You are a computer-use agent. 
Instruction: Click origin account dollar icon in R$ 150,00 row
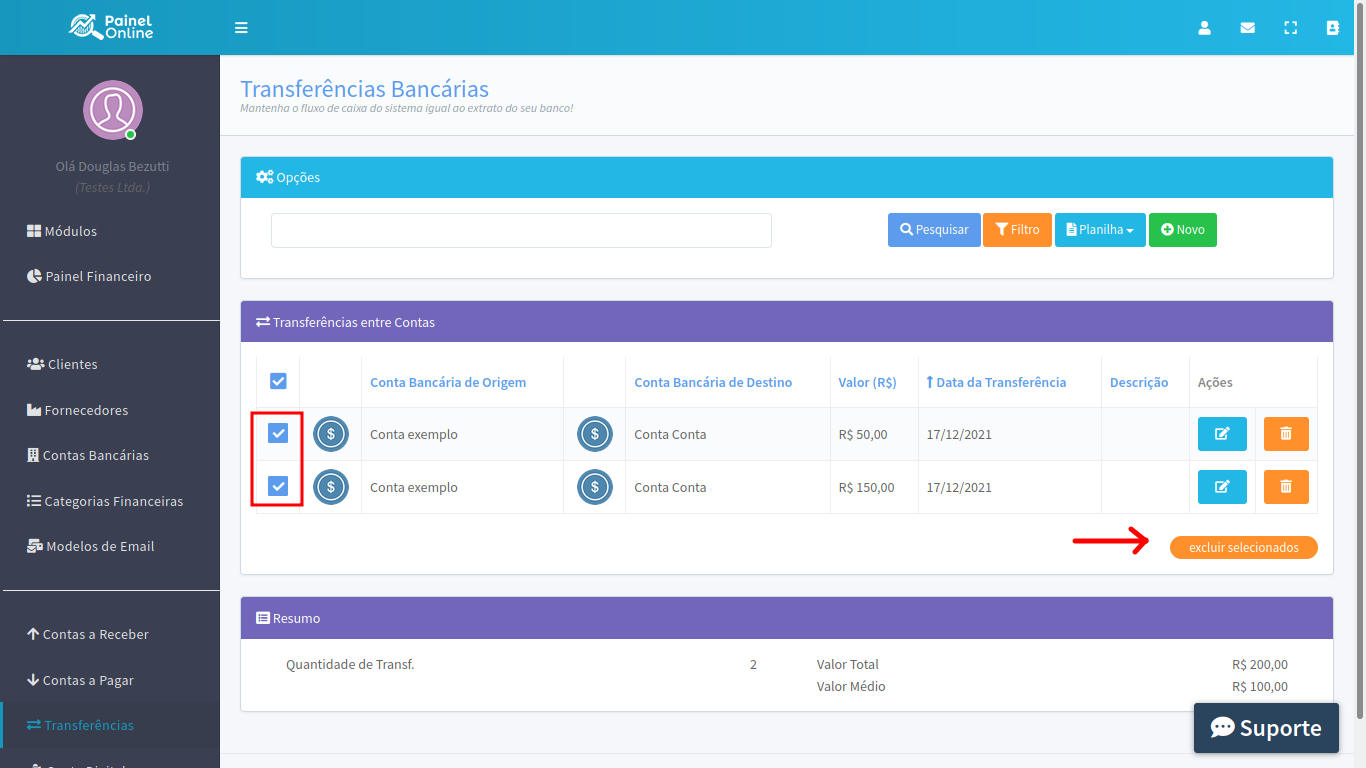tap(331, 487)
